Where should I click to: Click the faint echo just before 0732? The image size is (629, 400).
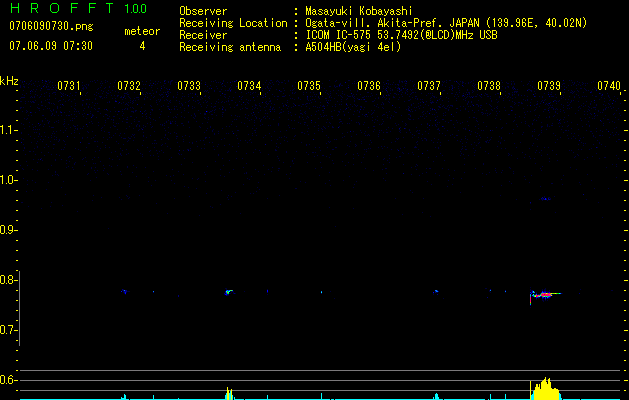tap(124, 291)
